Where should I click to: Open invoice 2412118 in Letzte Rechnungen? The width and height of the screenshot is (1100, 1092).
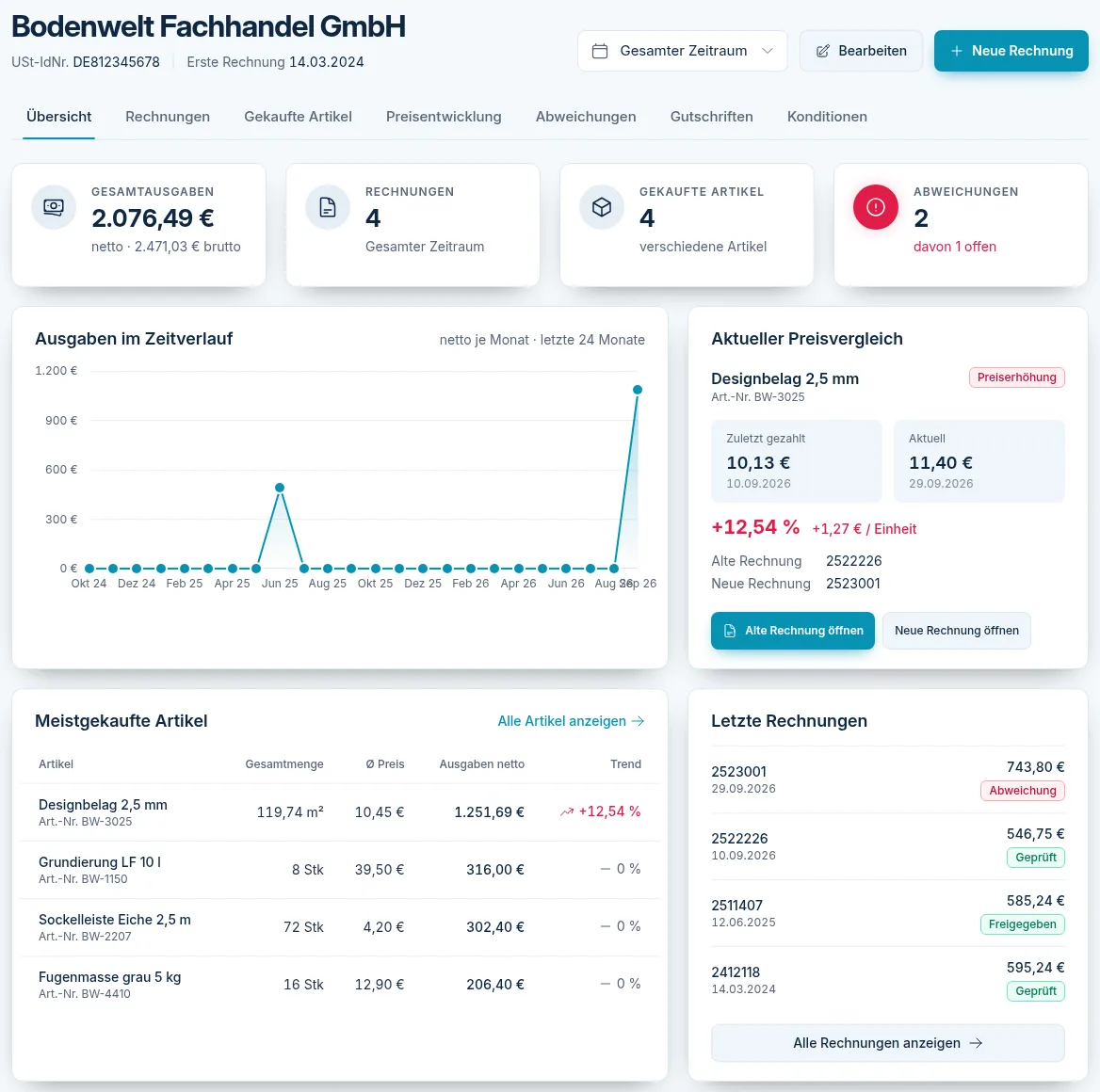[x=887, y=980]
